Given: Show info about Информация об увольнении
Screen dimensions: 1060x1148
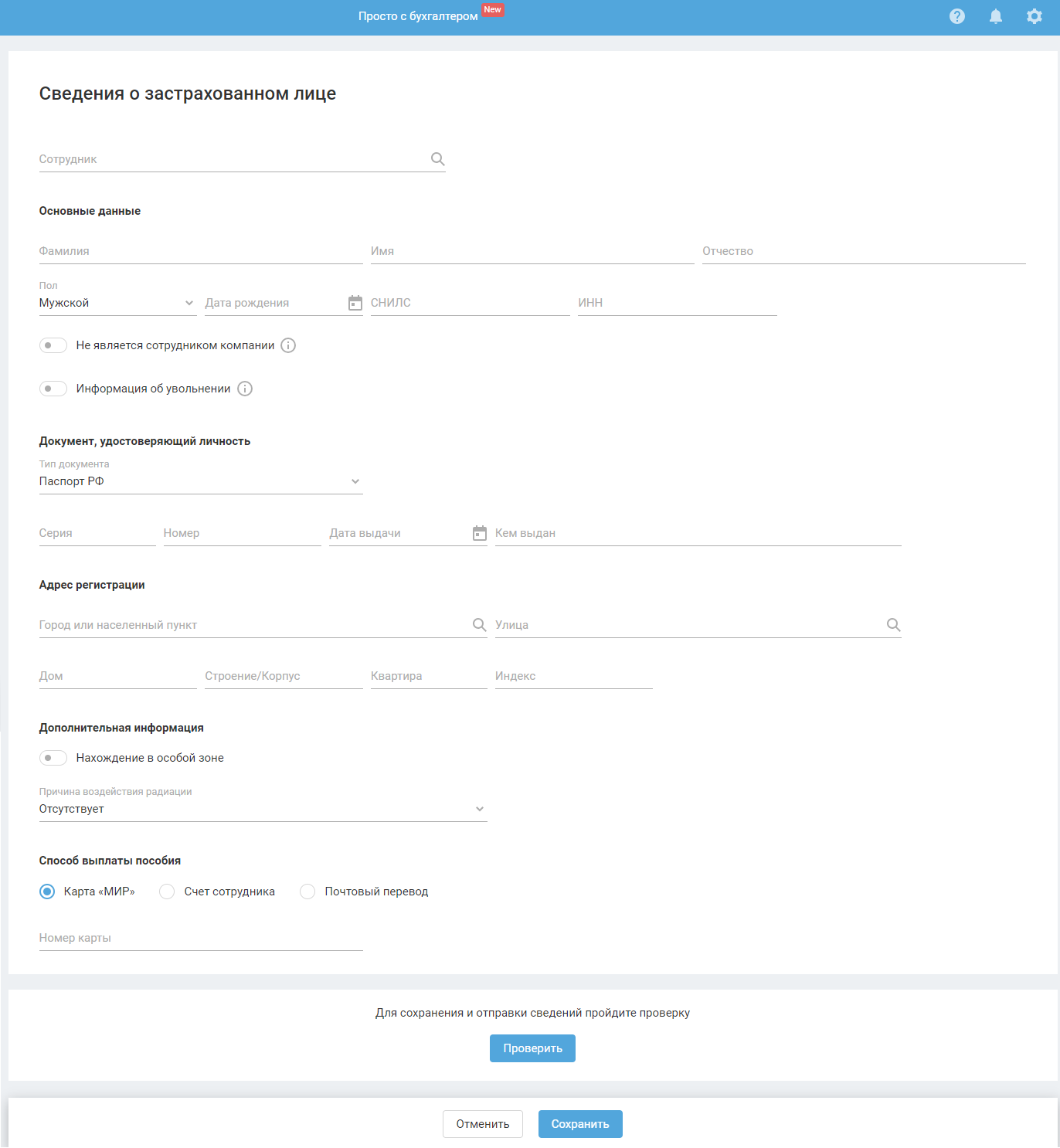Looking at the screenshot, I should pyautogui.click(x=245, y=389).
